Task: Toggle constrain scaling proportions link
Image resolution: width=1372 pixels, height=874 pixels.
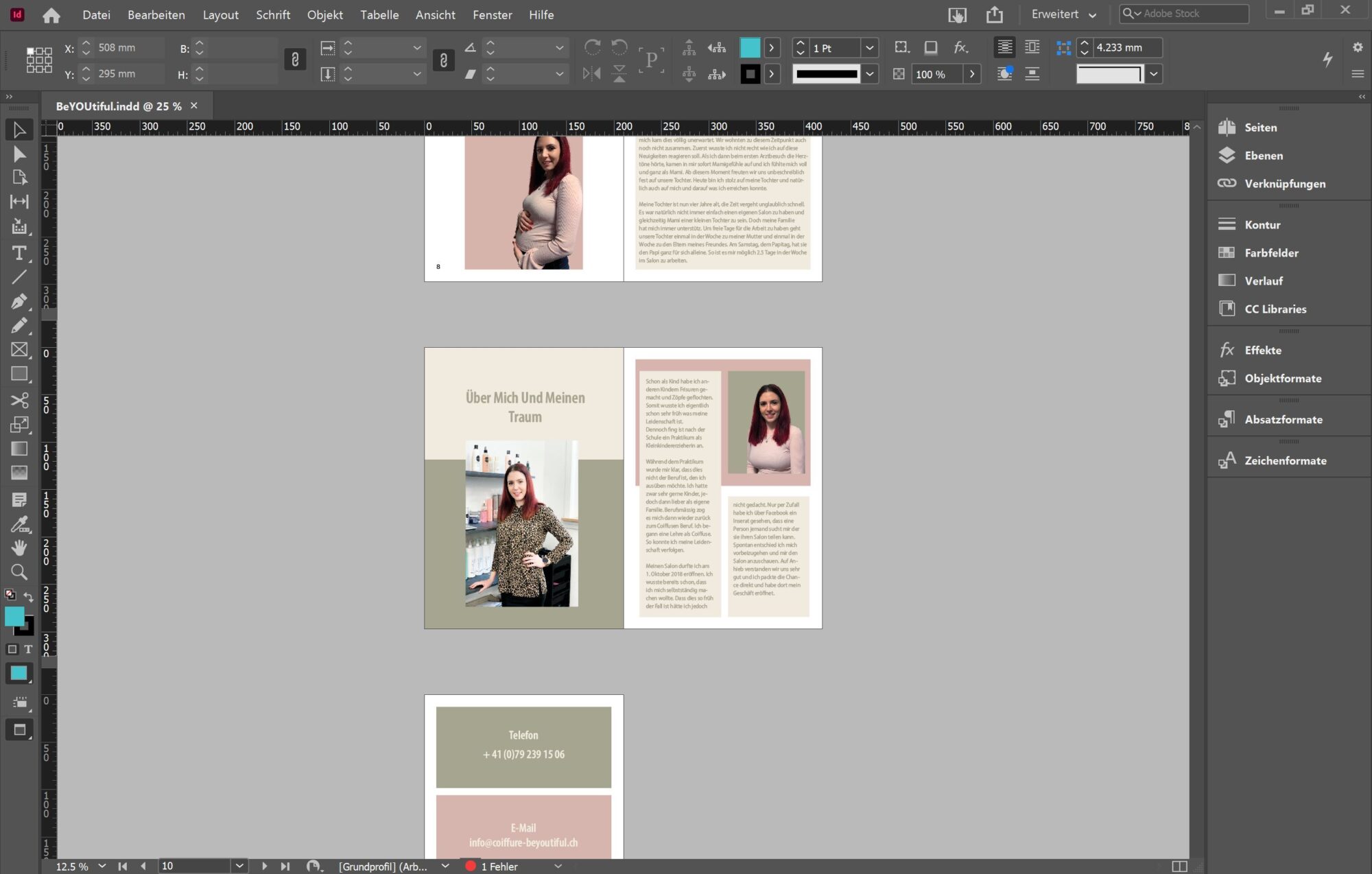Action: (x=443, y=60)
